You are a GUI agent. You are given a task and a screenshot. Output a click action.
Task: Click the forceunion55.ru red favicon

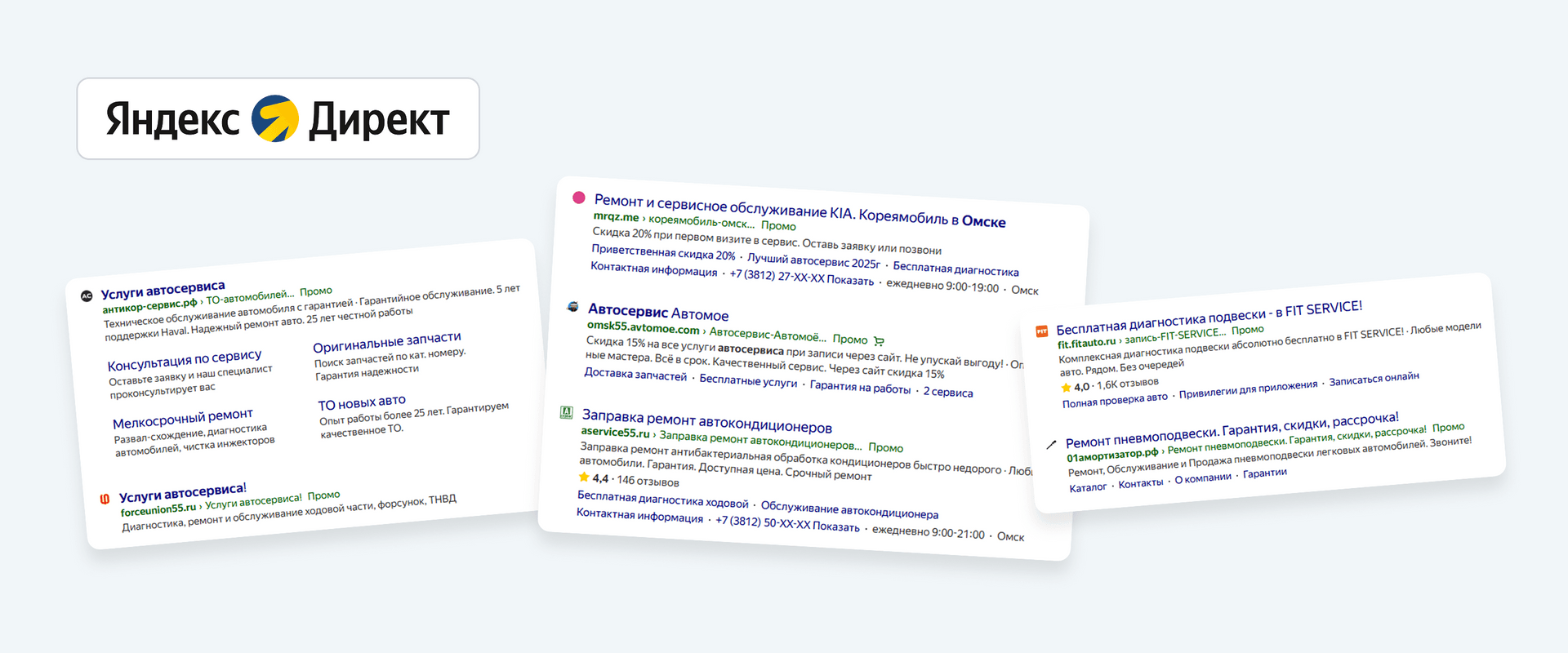105,499
